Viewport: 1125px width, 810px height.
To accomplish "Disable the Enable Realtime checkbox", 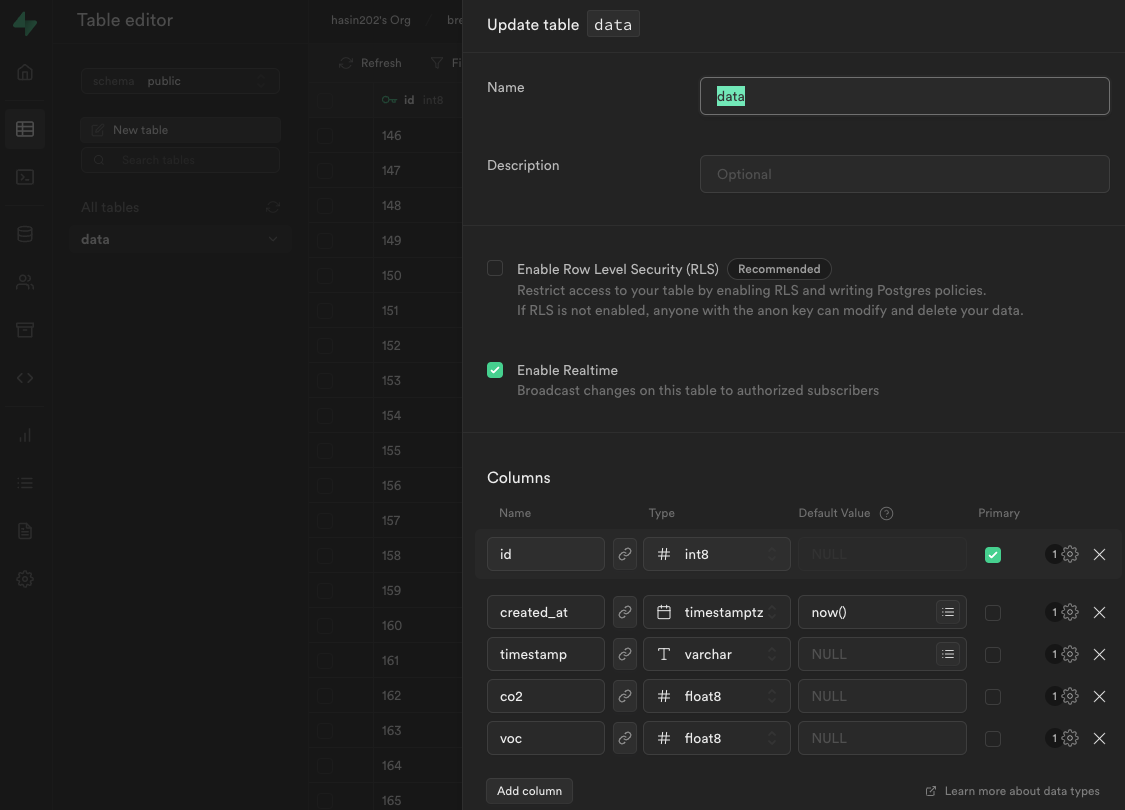I will click(x=495, y=370).
